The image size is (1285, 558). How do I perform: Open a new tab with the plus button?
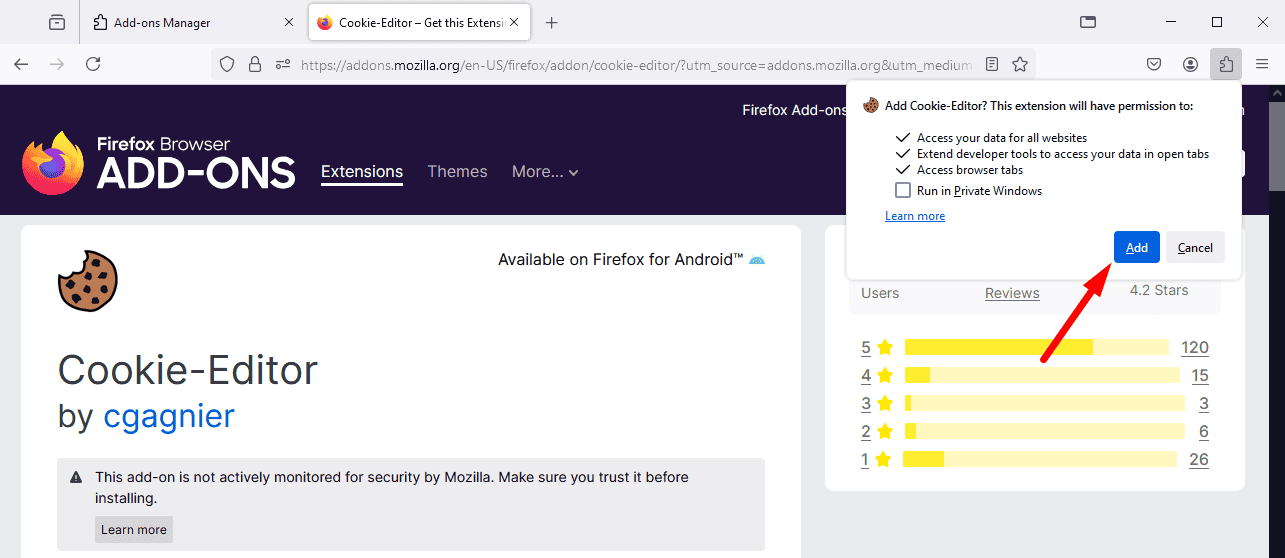coord(551,22)
